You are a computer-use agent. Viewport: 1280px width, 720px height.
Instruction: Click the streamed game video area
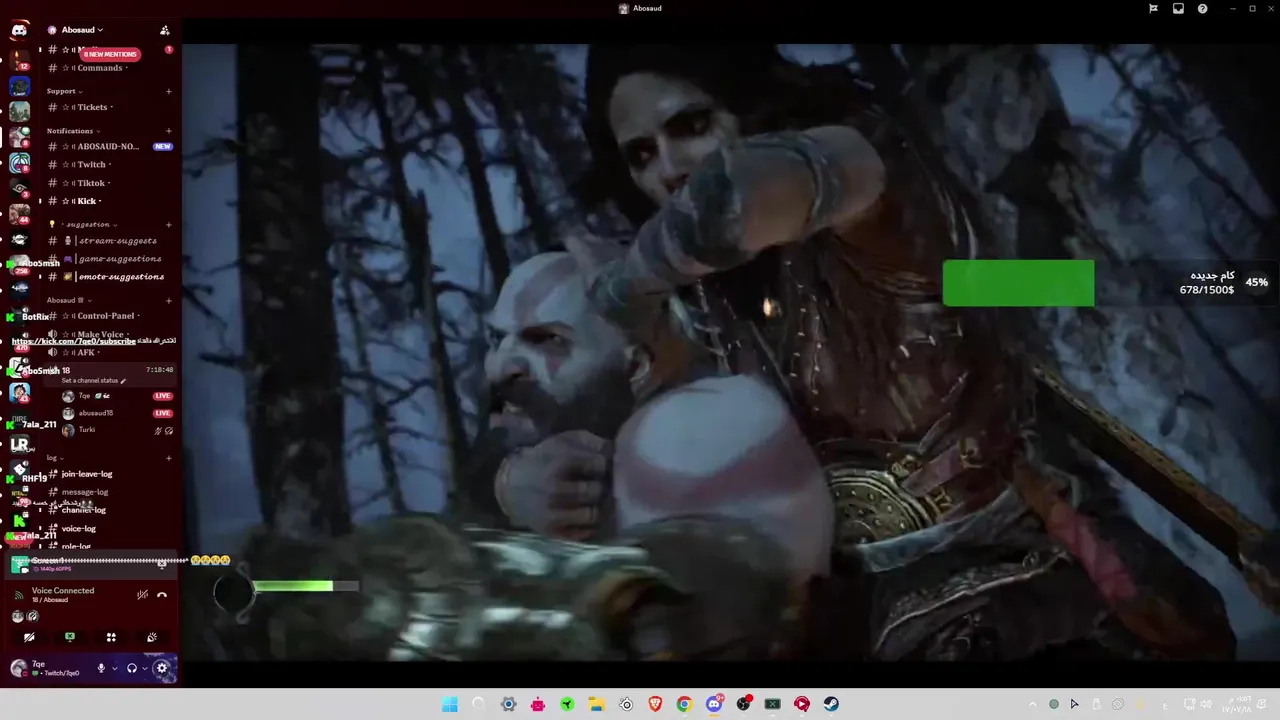[x=730, y=352]
